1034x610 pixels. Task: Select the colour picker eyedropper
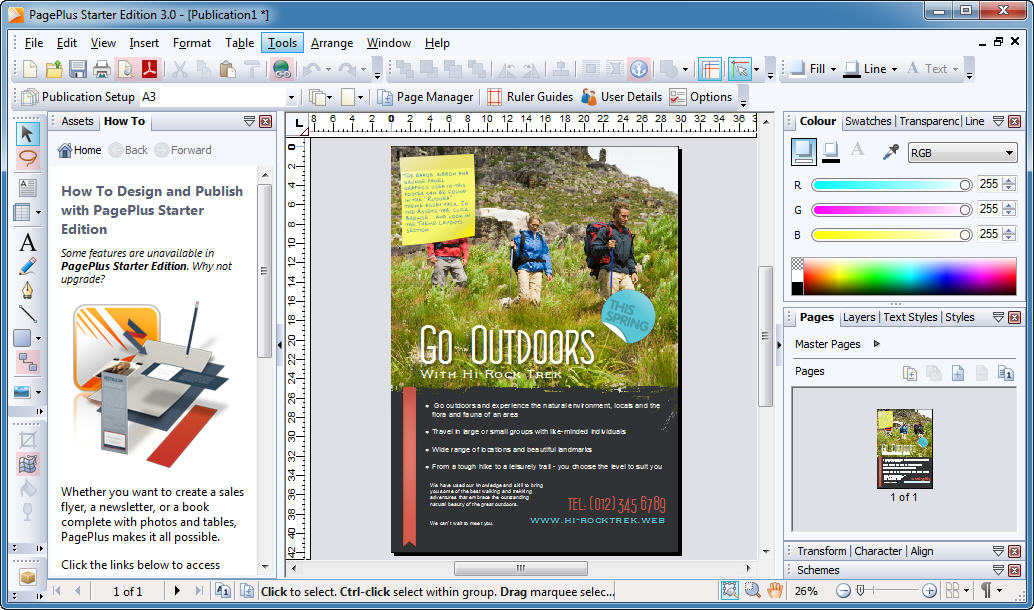click(x=890, y=152)
